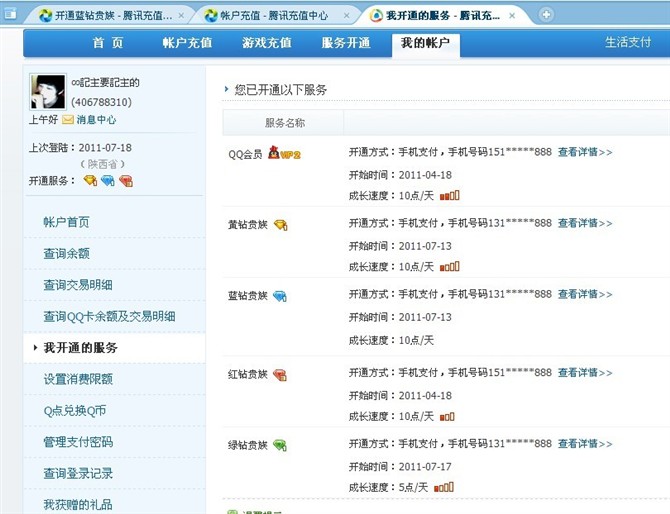The image size is (670, 514).
Task: Click the yellow diamond icon beside 开通服务
Action: click(90, 181)
